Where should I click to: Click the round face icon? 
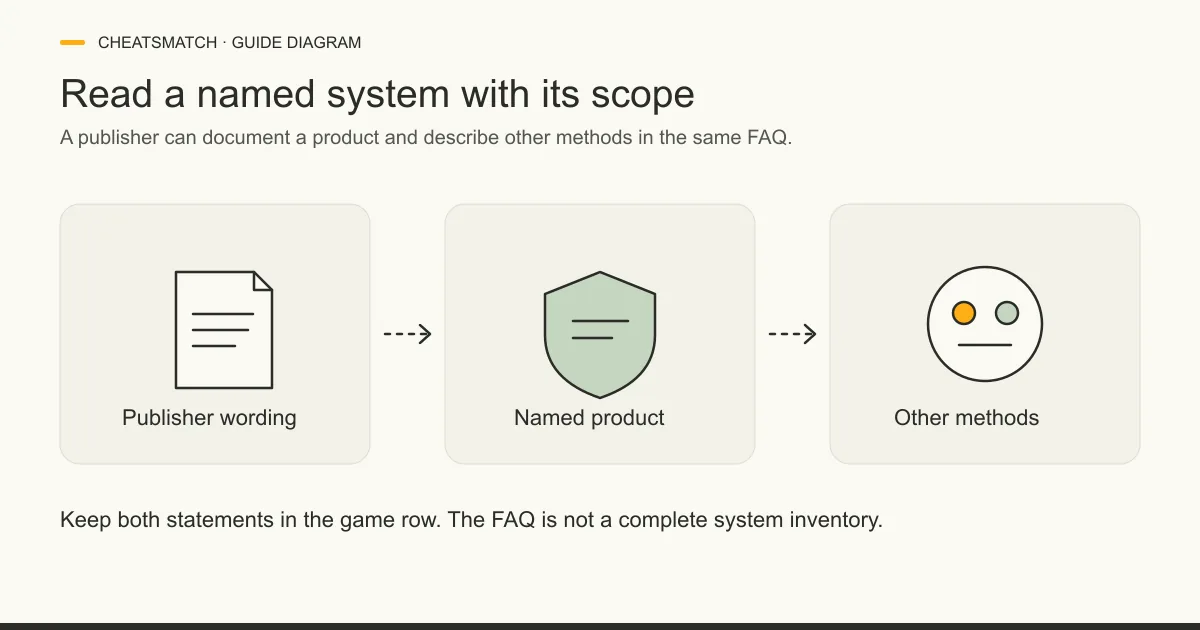(985, 324)
